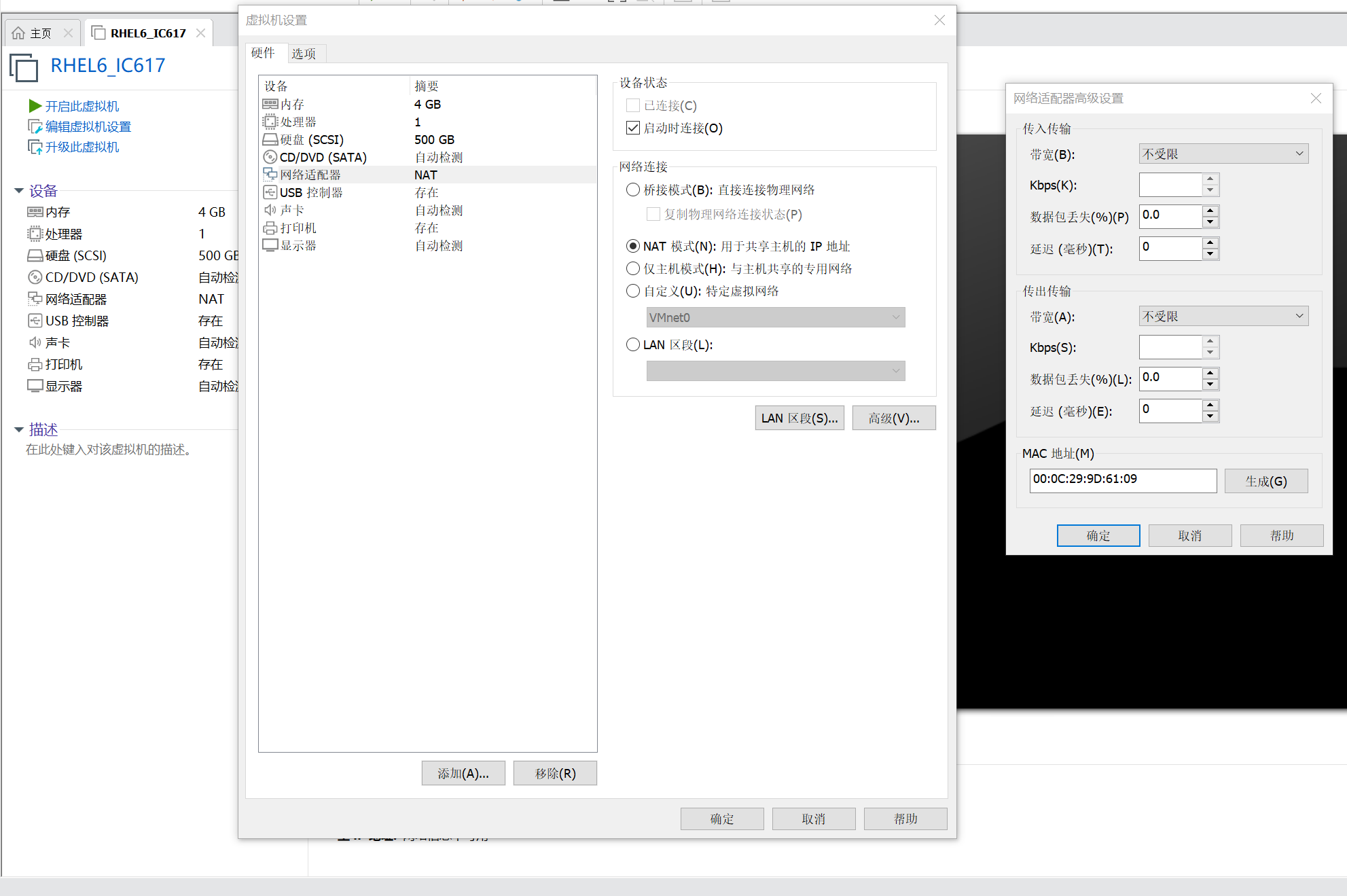Close the RHEL6_IC617 tab with its X
This screenshot has height=896, width=1347.
click(200, 33)
